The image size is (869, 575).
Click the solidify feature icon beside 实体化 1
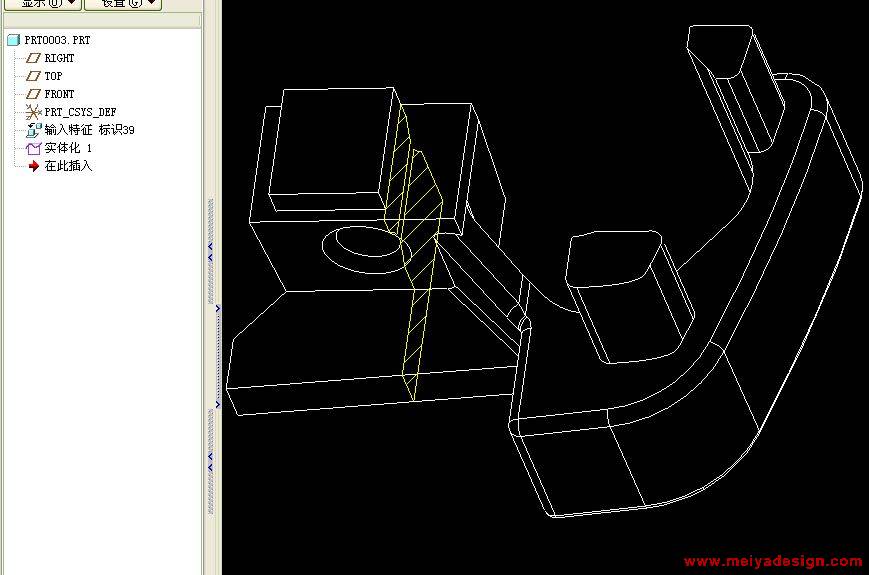[x=34, y=148]
